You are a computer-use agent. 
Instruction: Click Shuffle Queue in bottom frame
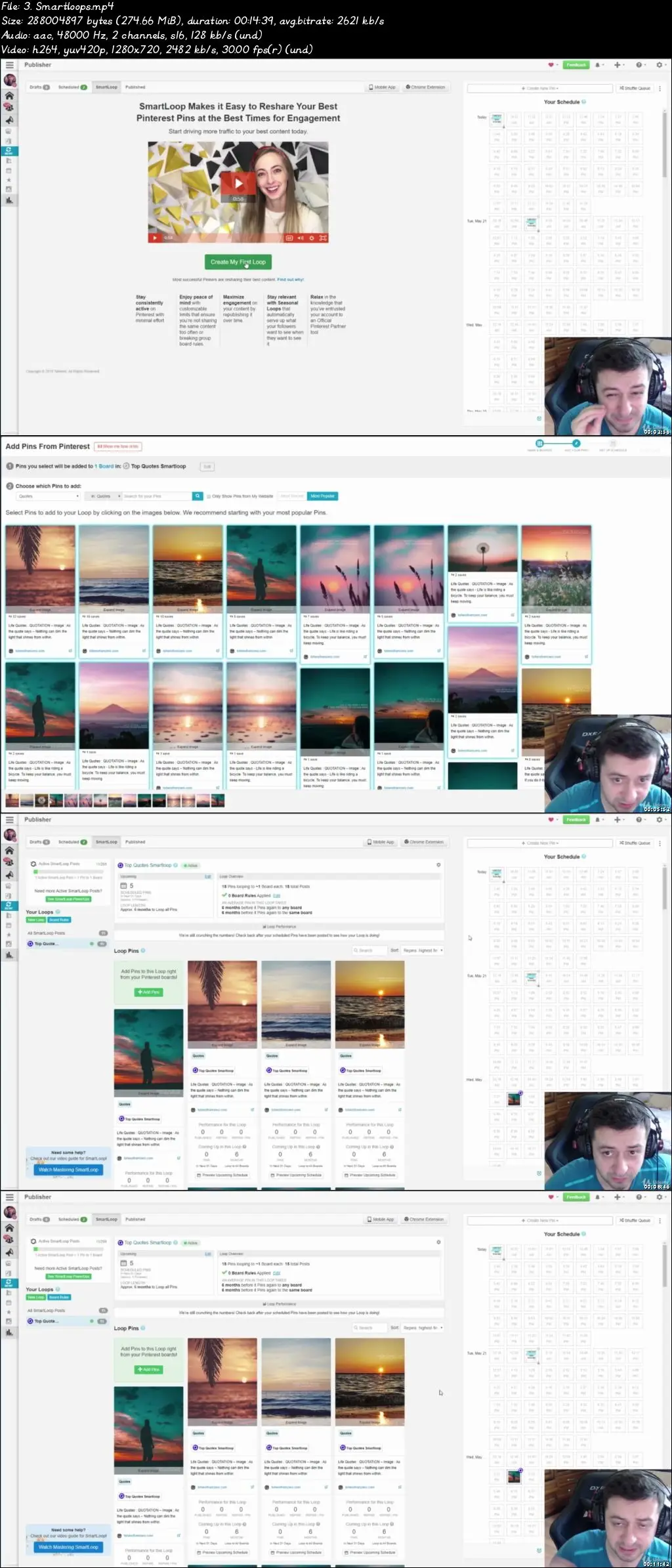(635, 1220)
